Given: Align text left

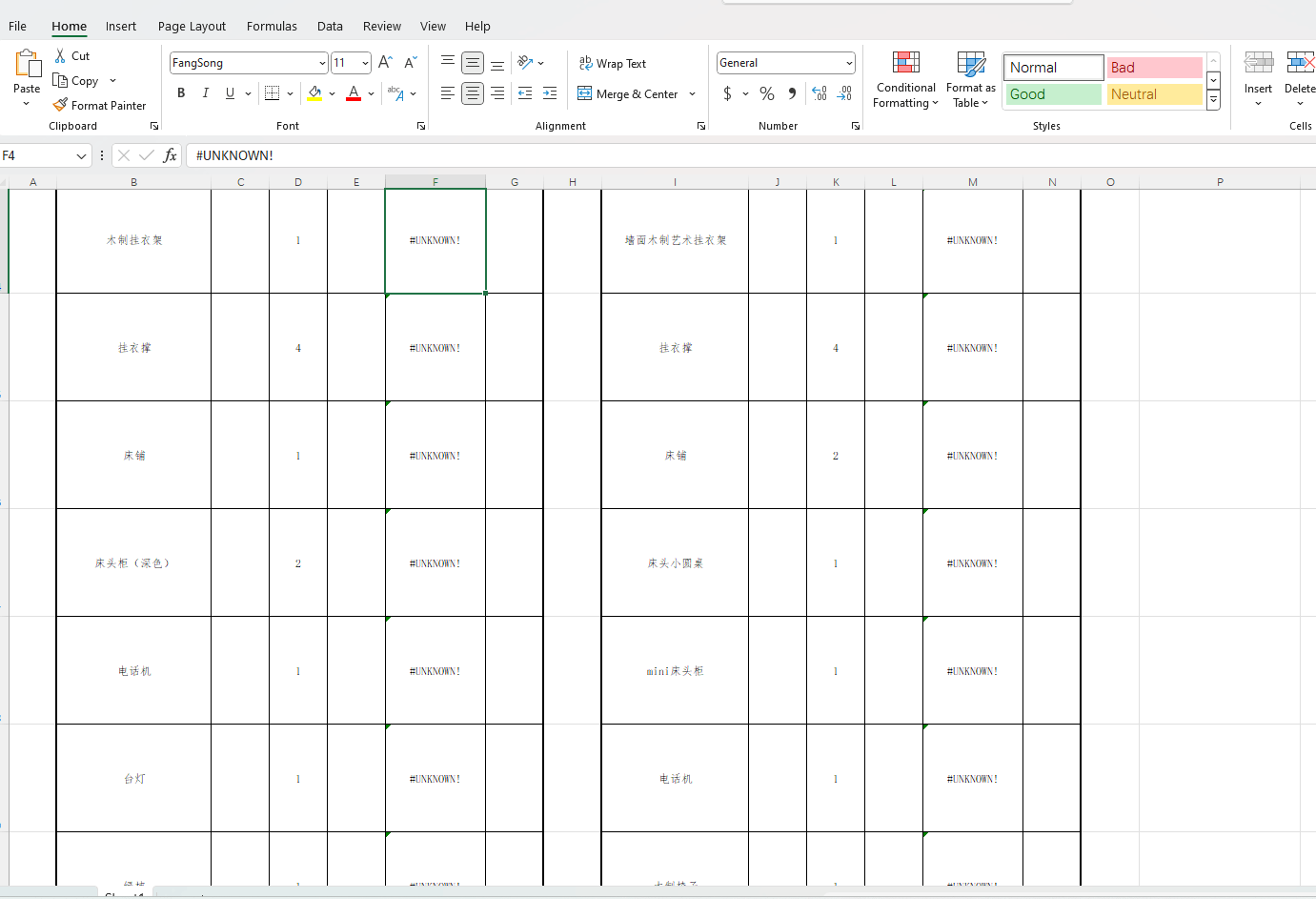Looking at the screenshot, I should [448, 93].
